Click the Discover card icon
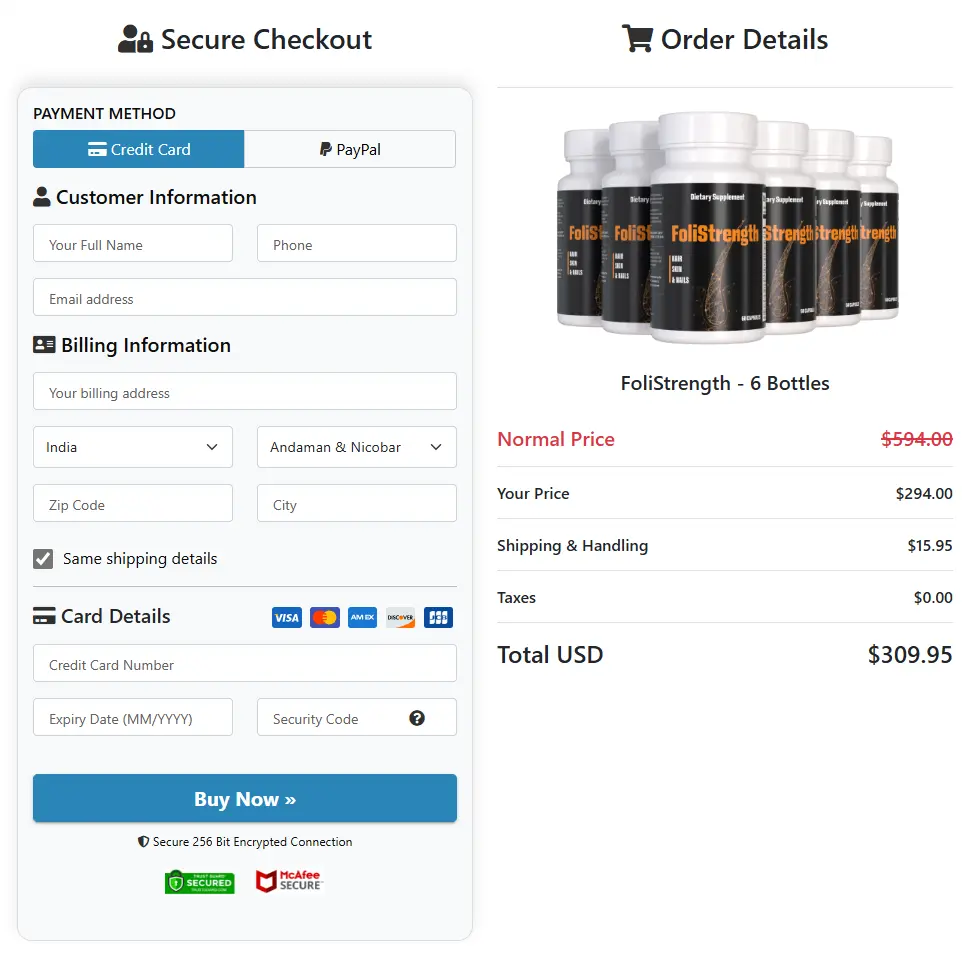Screen dimensions: 980x980 point(400,617)
